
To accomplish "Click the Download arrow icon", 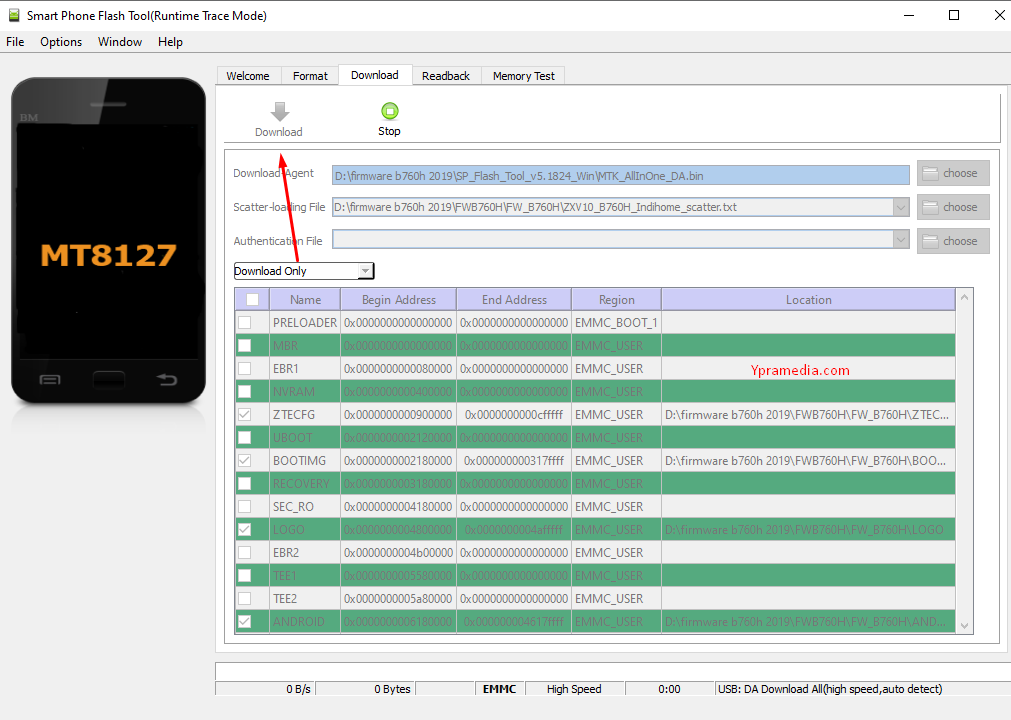I will (279, 111).
